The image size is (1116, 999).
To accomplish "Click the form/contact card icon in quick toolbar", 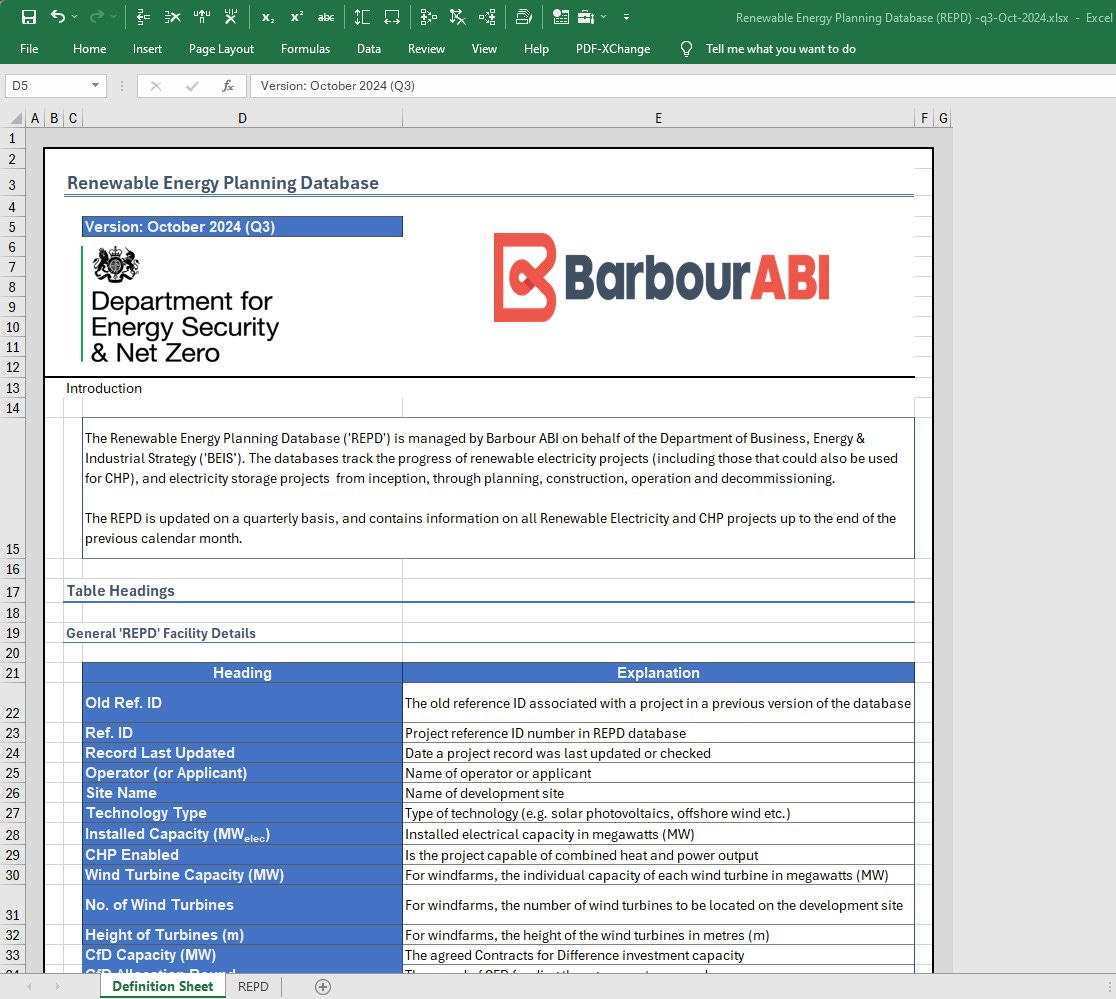I will coord(561,17).
